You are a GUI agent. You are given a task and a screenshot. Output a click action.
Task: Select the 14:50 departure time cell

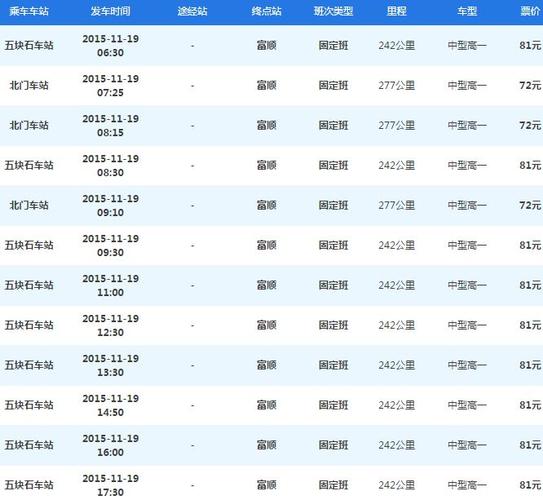[110, 405]
